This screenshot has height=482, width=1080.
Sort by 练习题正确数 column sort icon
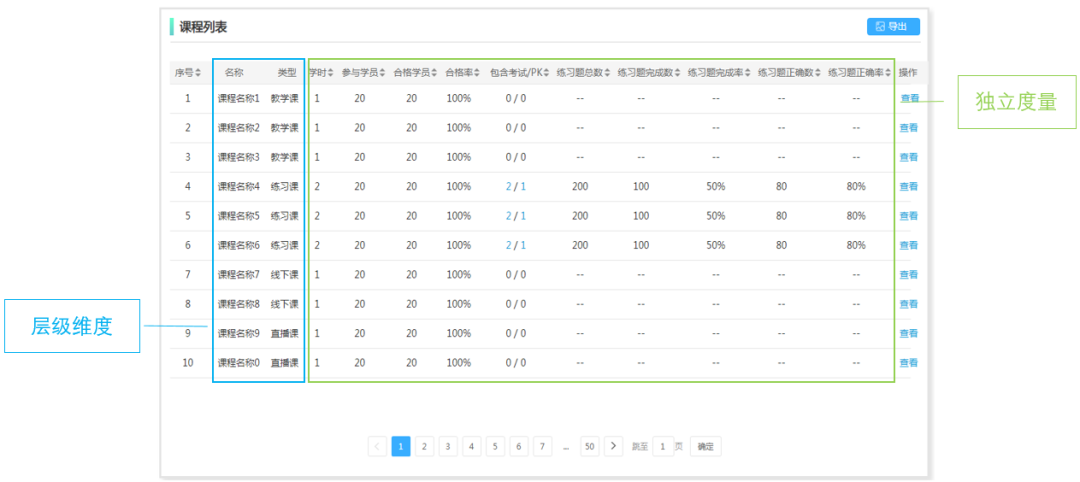coord(818,73)
